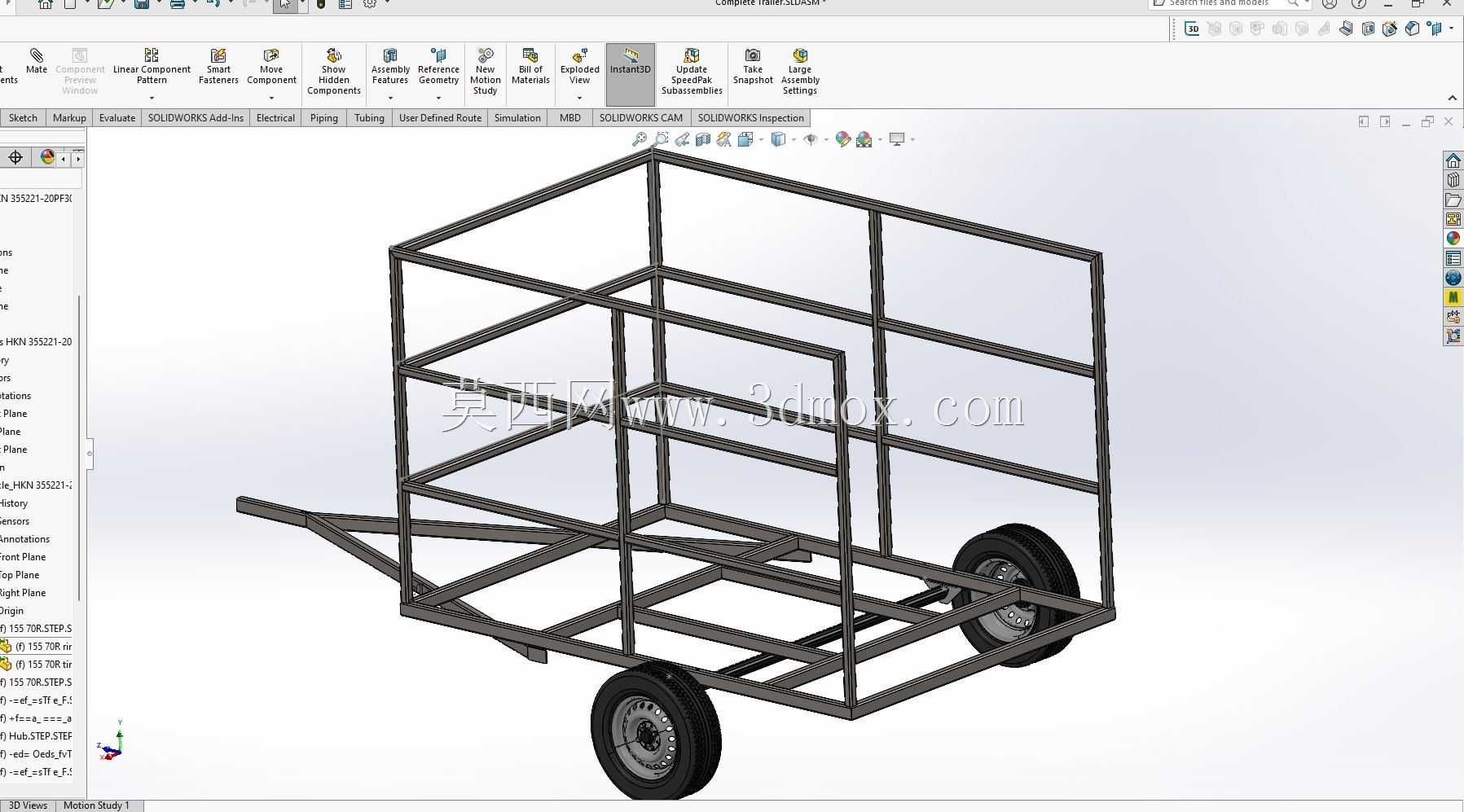This screenshot has height=812, width=1464.
Task: Click Show Hidden Components
Action: (x=334, y=72)
